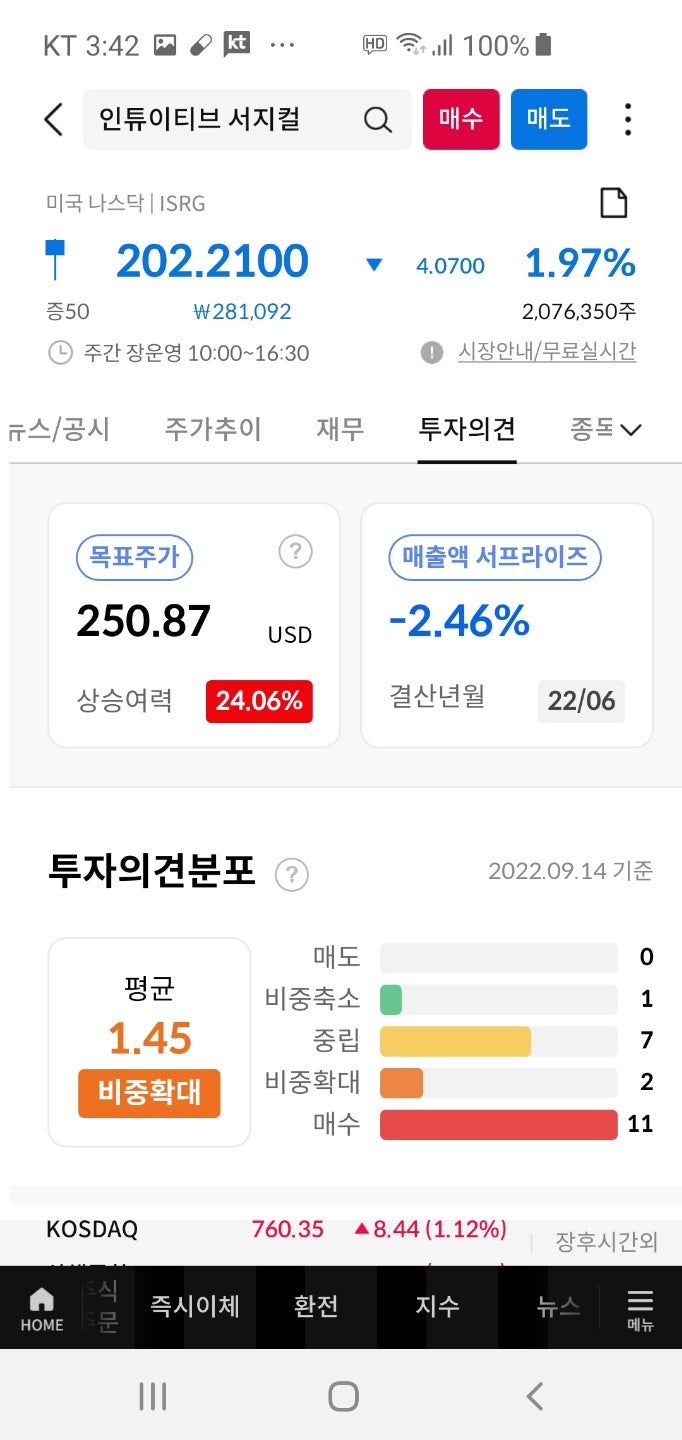
Task: Tap the question mark beside 목표주가
Action: pyautogui.click(x=294, y=551)
